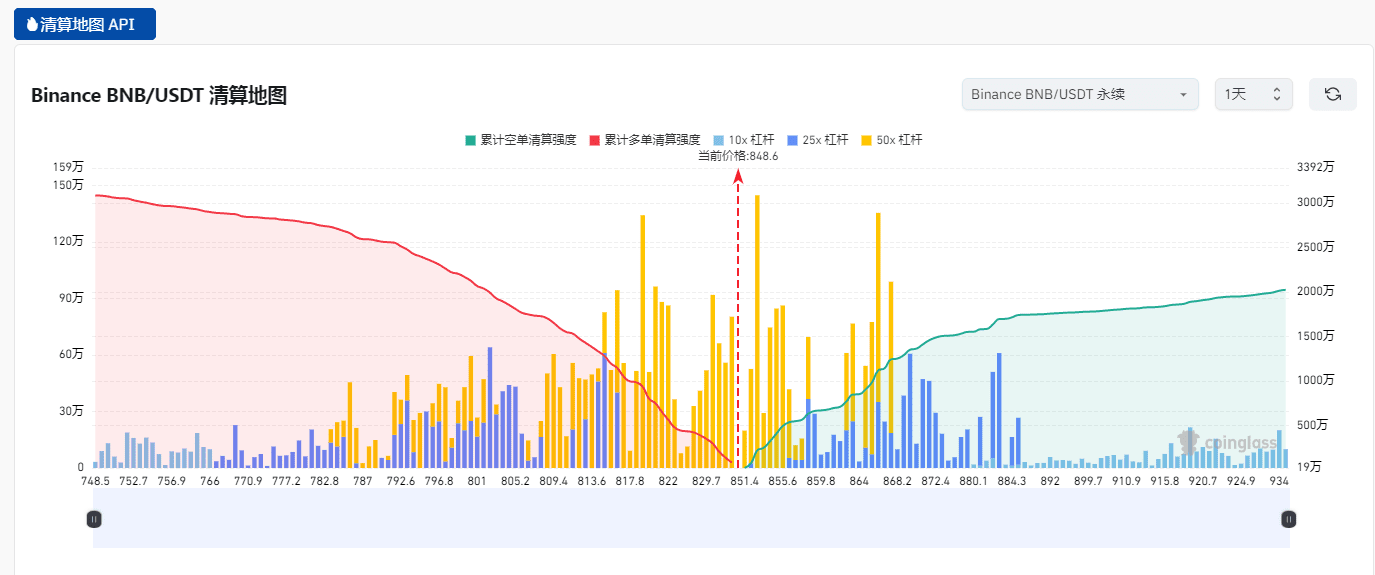Viewport: 1375px width, 575px height.
Task: Toggle 累计空单清算强度 legend series
Action: click(x=520, y=140)
